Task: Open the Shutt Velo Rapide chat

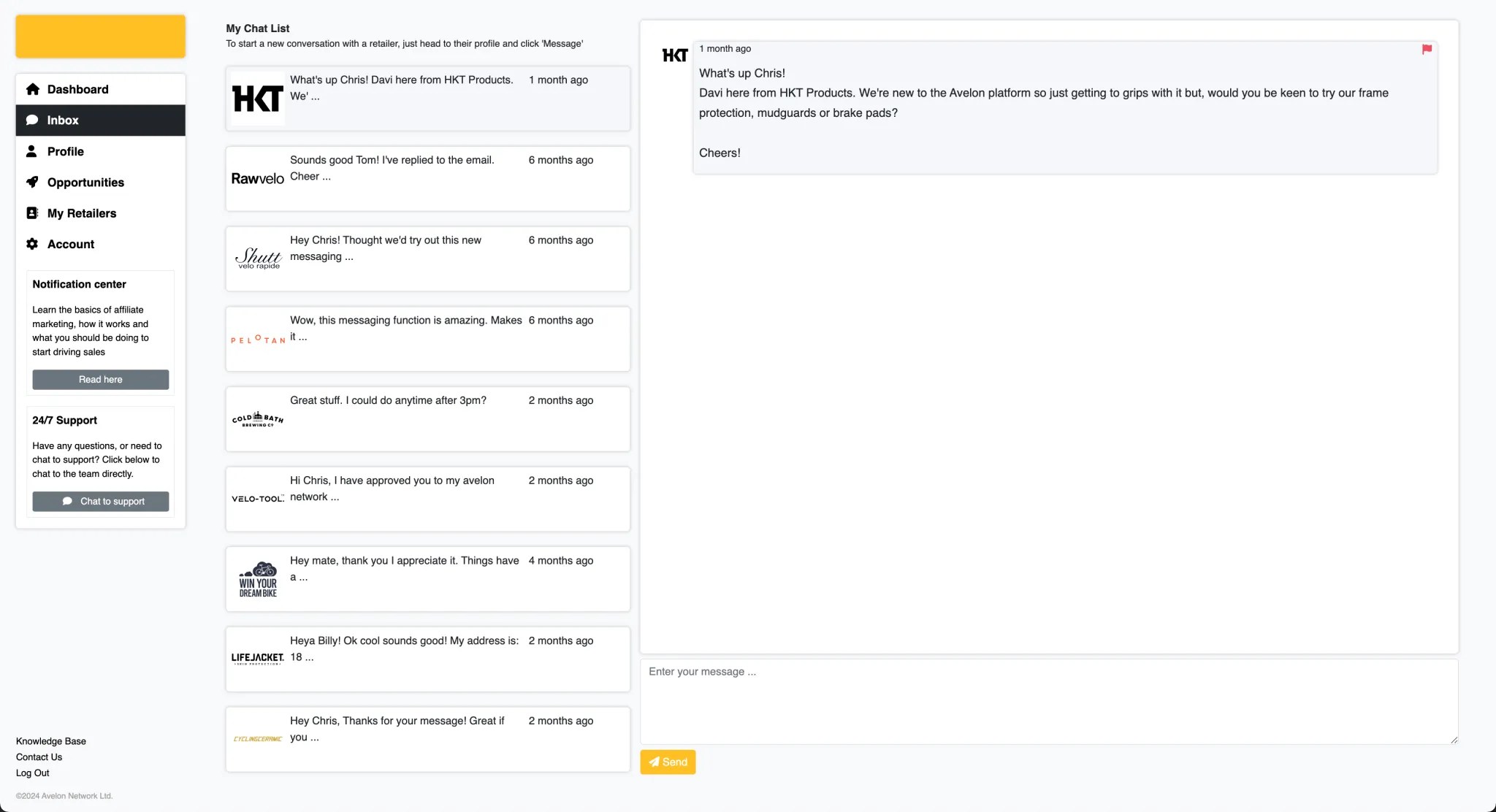Action: [x=427, y=258]
